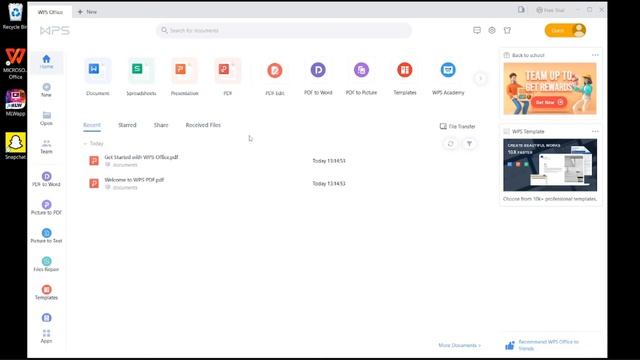This screenshot has height=360, width=640.
Task: Click the WPS logo in the header
Action: coord(55,31)
